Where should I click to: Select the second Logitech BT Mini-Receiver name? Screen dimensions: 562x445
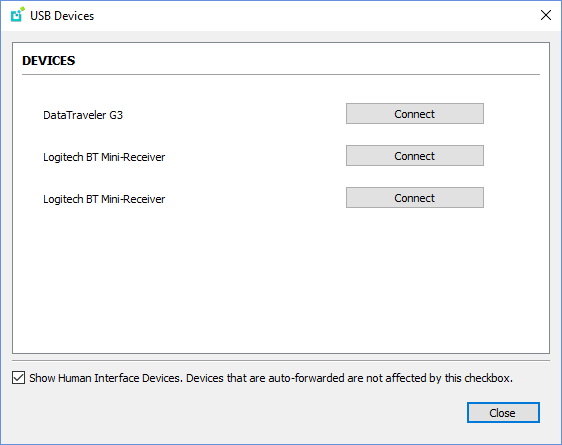pos(104,199)
